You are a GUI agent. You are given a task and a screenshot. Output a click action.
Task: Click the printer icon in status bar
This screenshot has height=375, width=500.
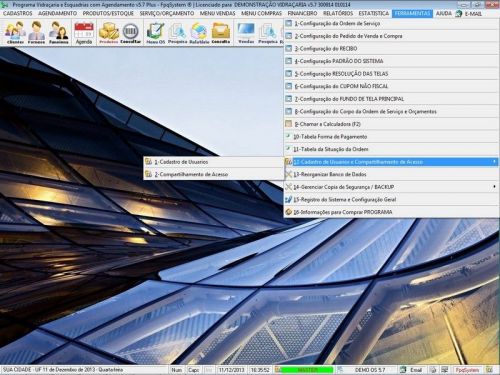[x=433, y=370]
